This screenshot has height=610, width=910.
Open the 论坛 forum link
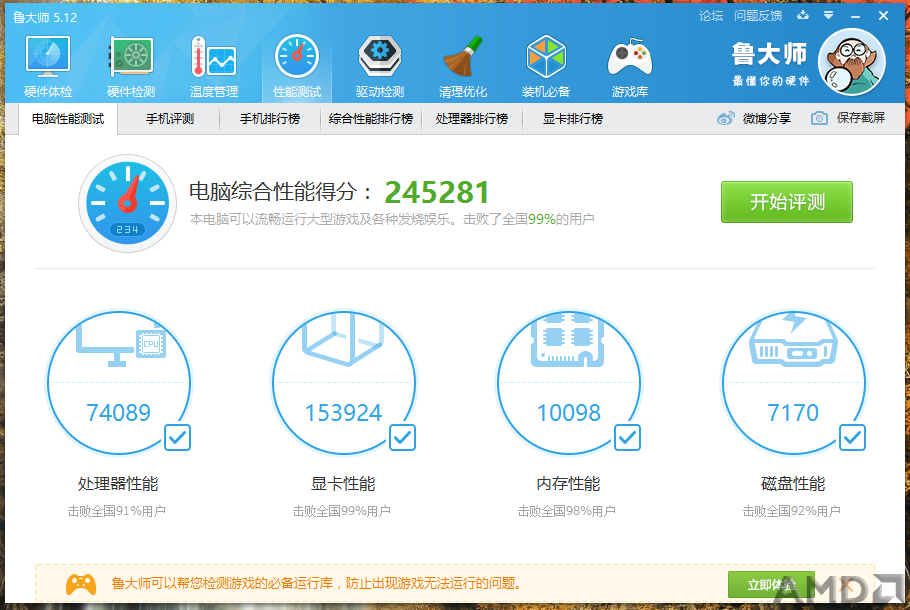click(711, 16)
